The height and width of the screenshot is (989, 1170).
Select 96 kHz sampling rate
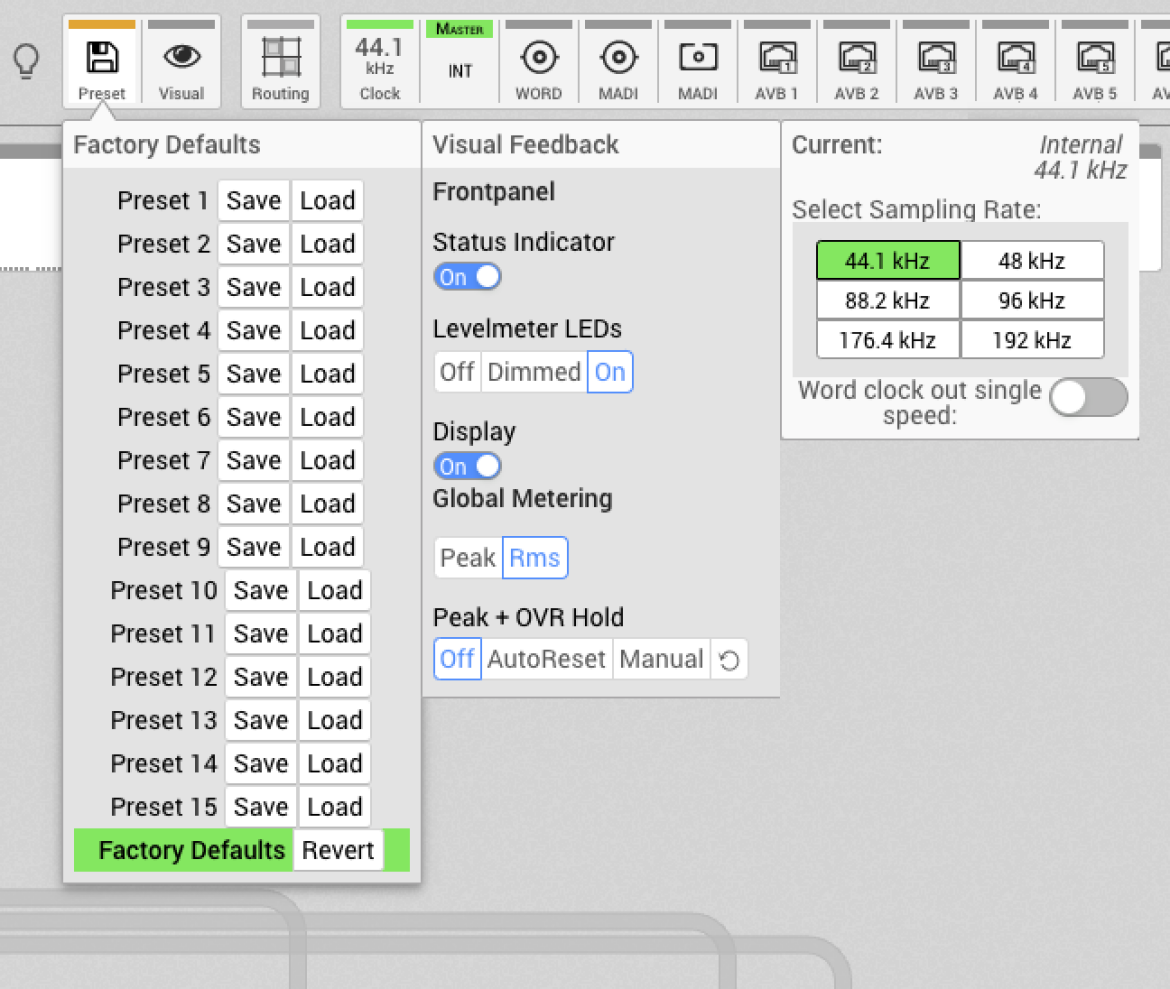(x=1032, y=300)
